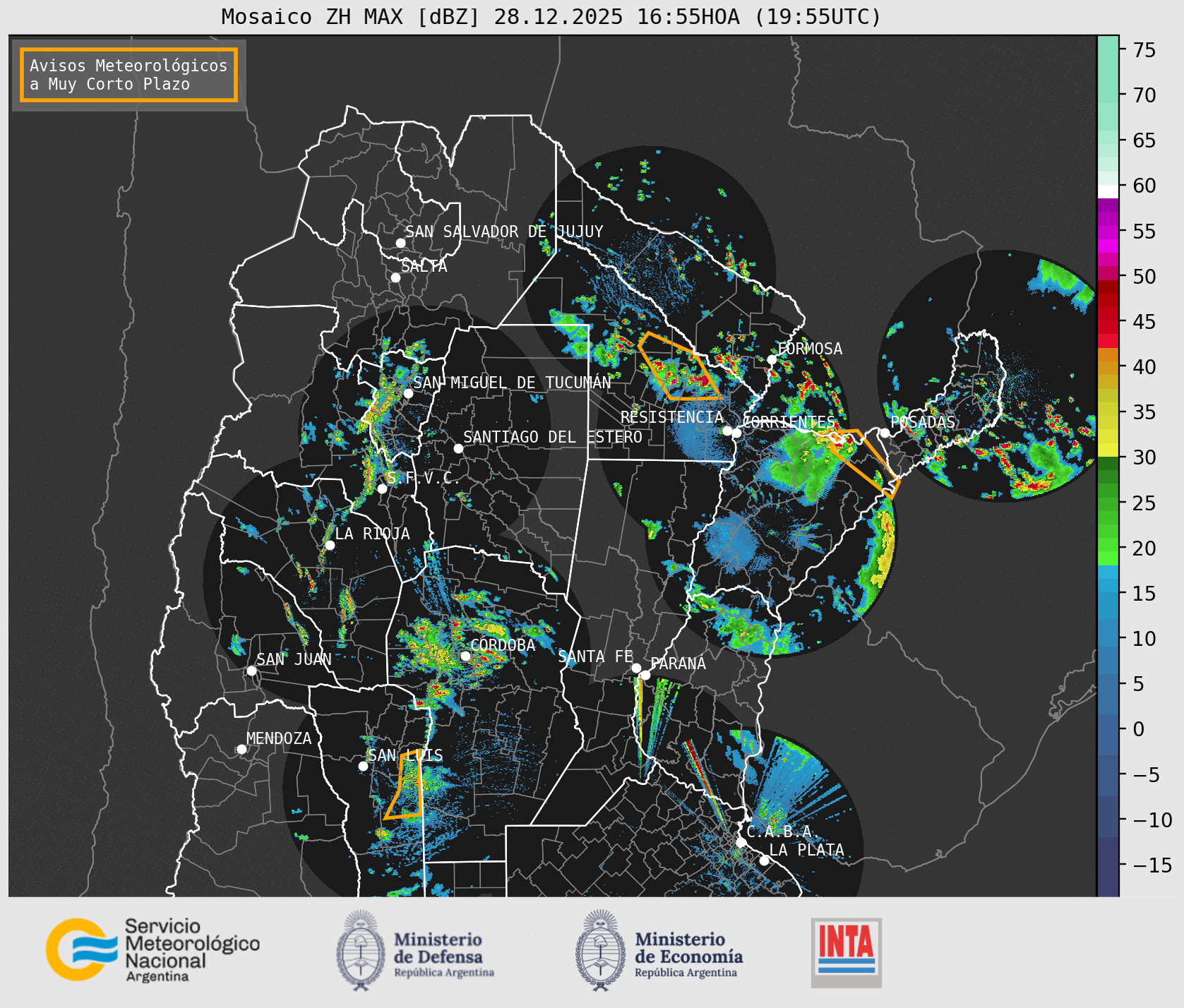The height and width of the screenshot is (1008, 1184).
Task: Click the PARANÁ city label
Action: point(678,664)
